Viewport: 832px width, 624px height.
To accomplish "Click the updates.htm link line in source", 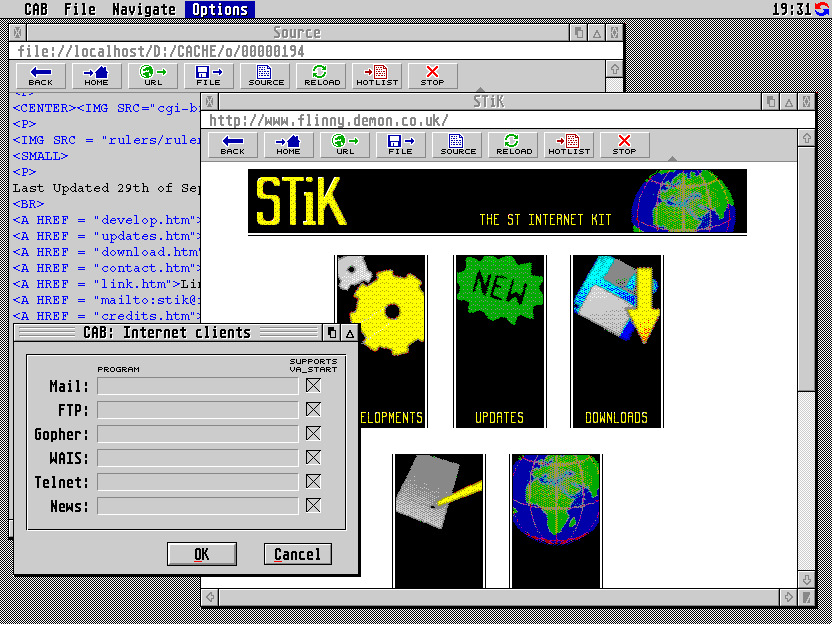I will click(x=107, y=236).
